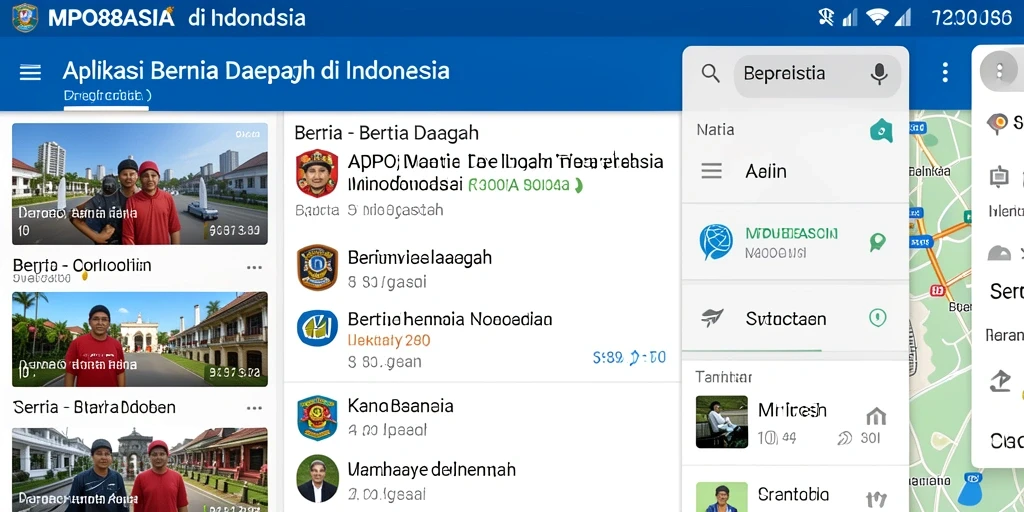Viewport: 1024px width, 512px height.
Task: Select the underlined tab under the app title
Action: point(107,96)
